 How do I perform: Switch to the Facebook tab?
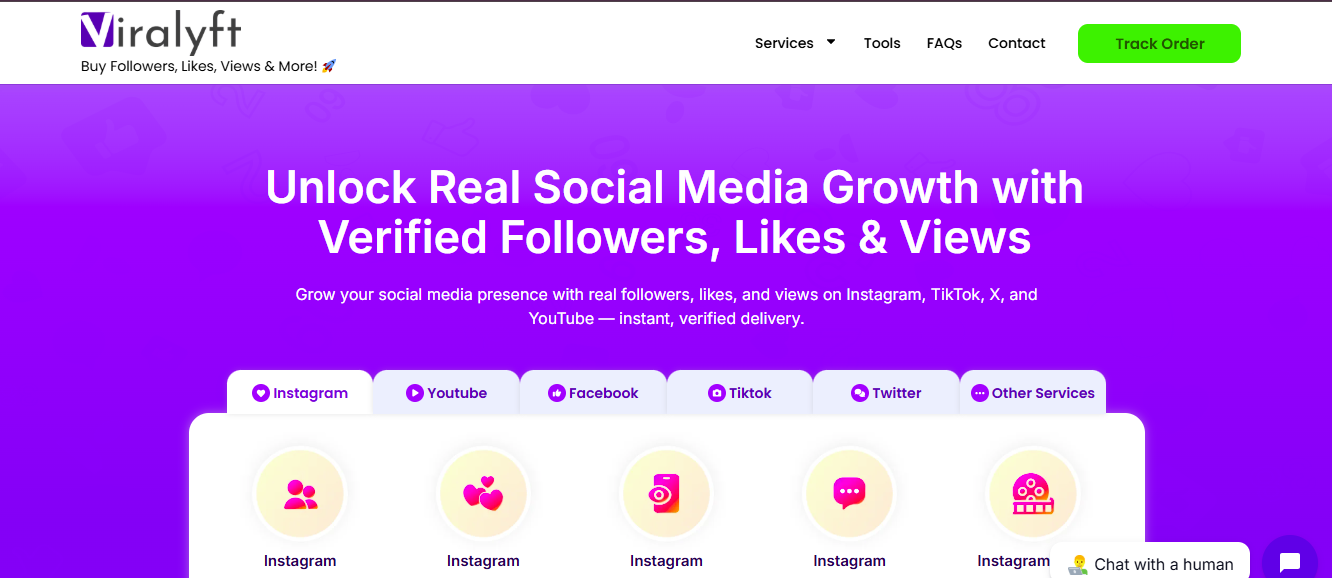tap(593, 393)
